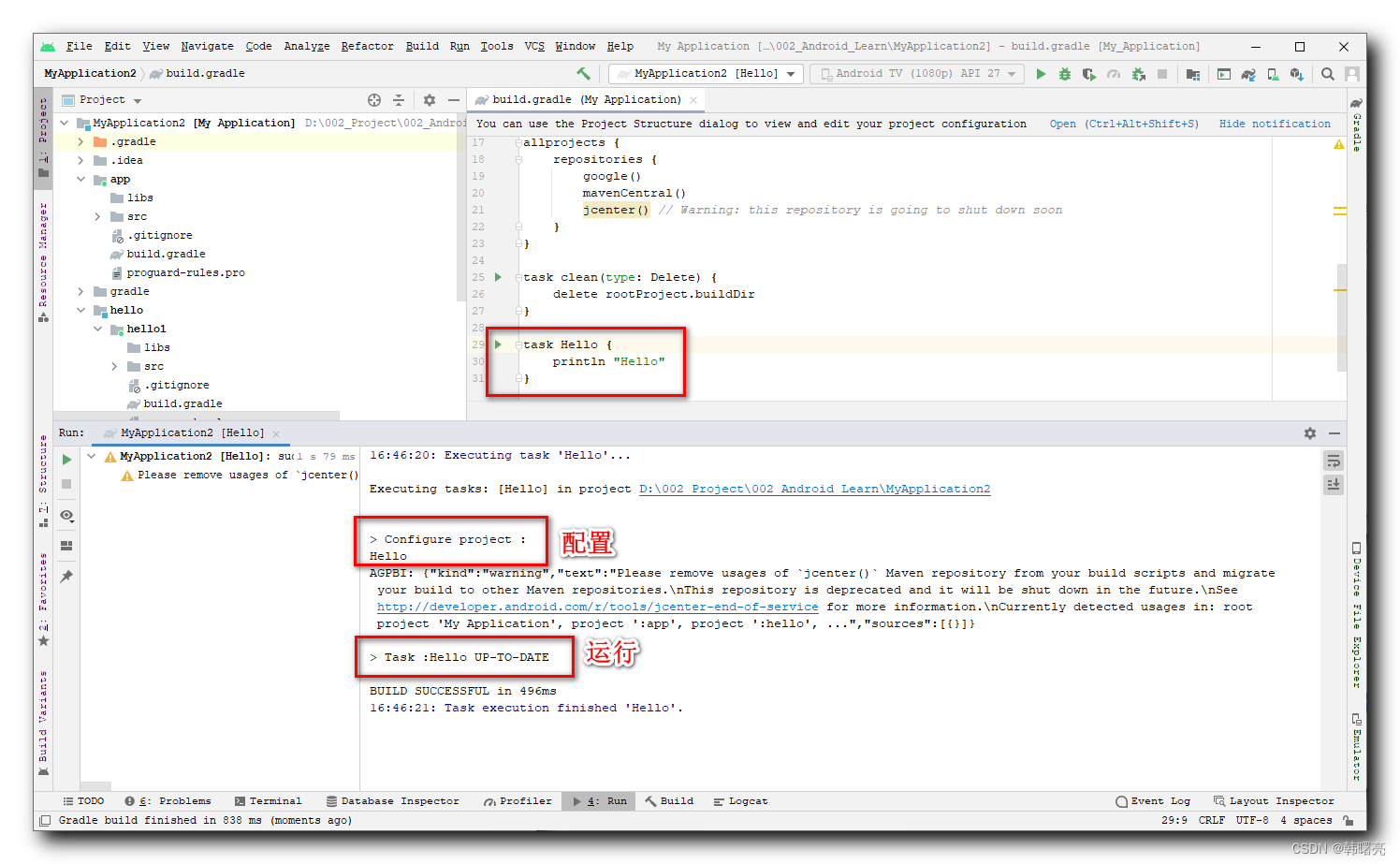1400x864 pixels.
Task: Open the Terminal tool window
Action: (268, 801)
